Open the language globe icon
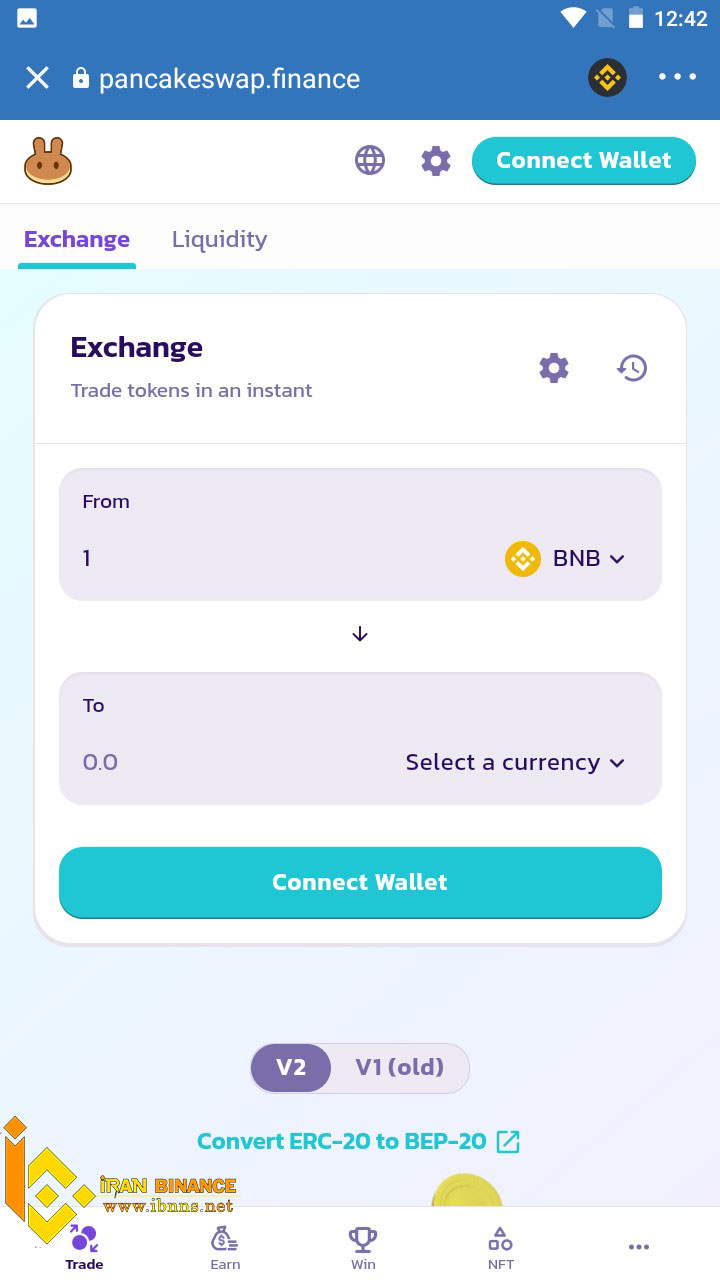 [x=370, y=160]
